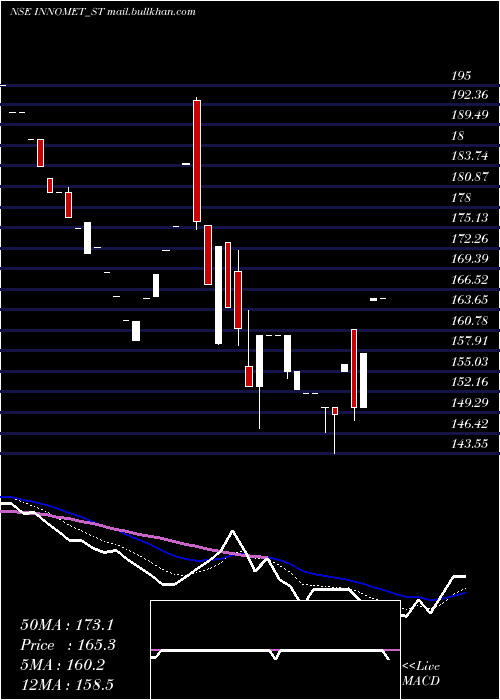Click the 5MA : 160.2 readout
This screenshot has width=500, height=700.
click(62, 665)
